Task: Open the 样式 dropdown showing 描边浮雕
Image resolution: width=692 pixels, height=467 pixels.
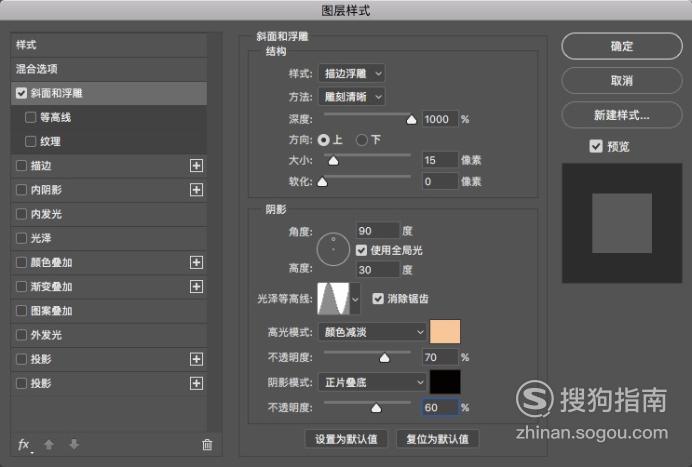Action: tap(351, 73)
